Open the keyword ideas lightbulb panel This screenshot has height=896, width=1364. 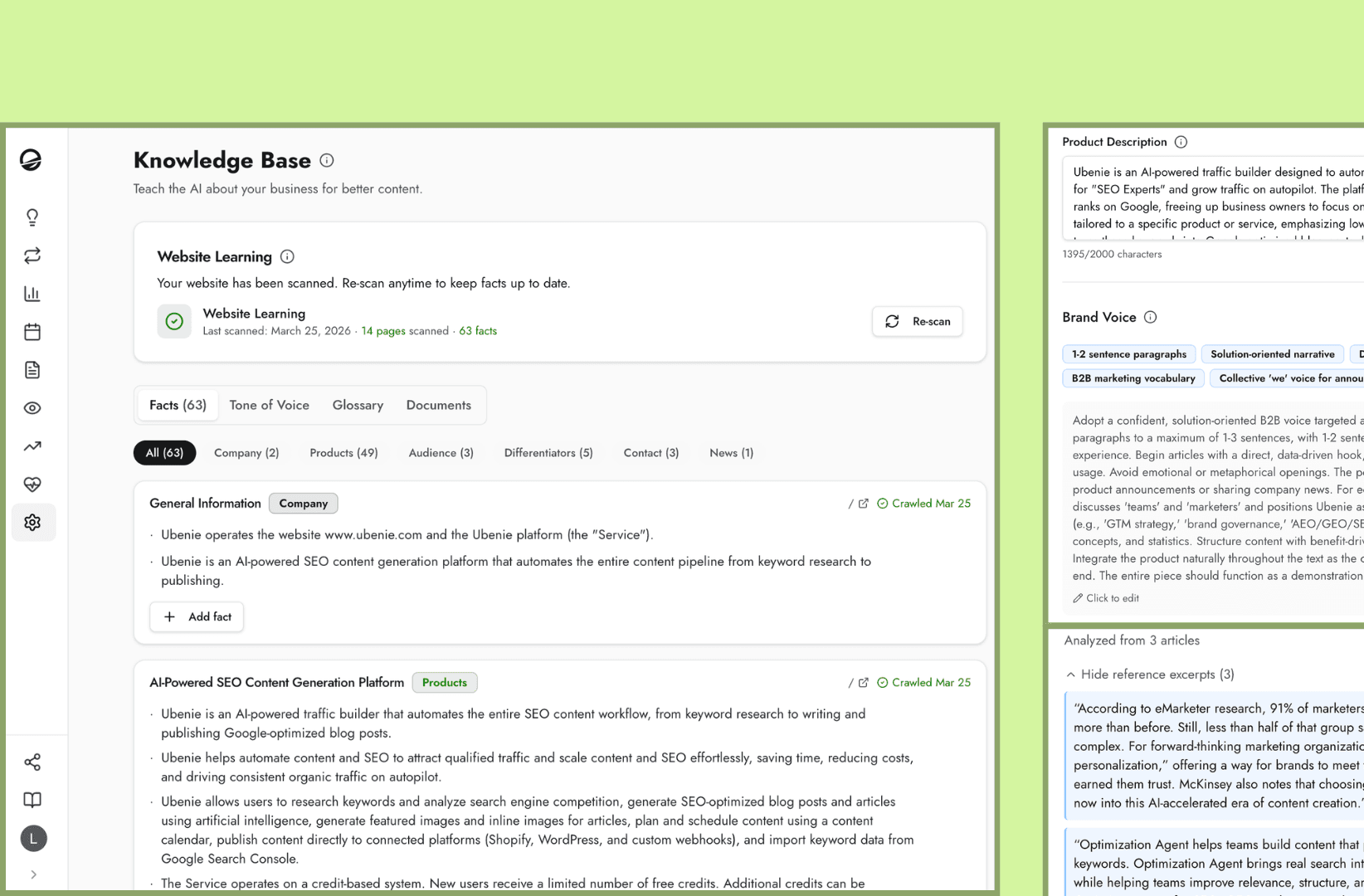32,217
